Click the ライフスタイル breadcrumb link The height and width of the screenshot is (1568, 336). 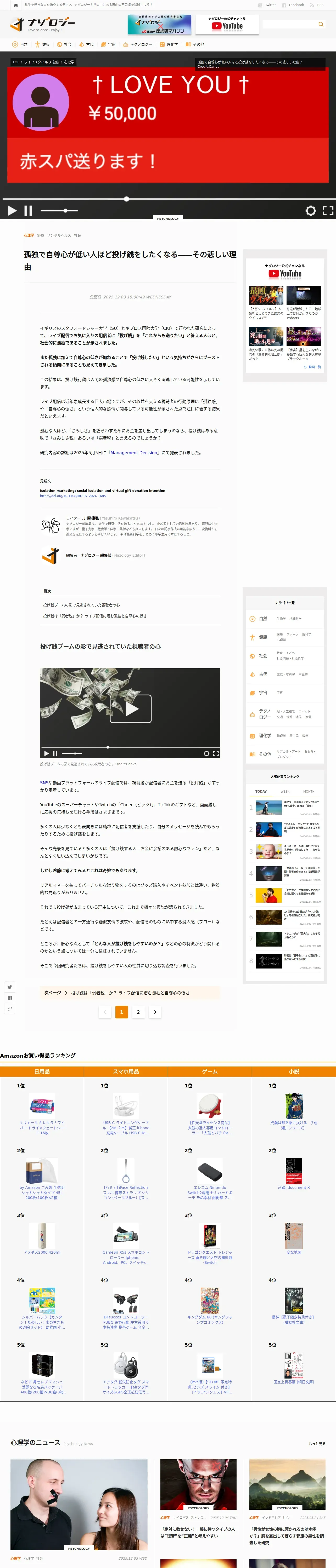[x=35, y=62]
